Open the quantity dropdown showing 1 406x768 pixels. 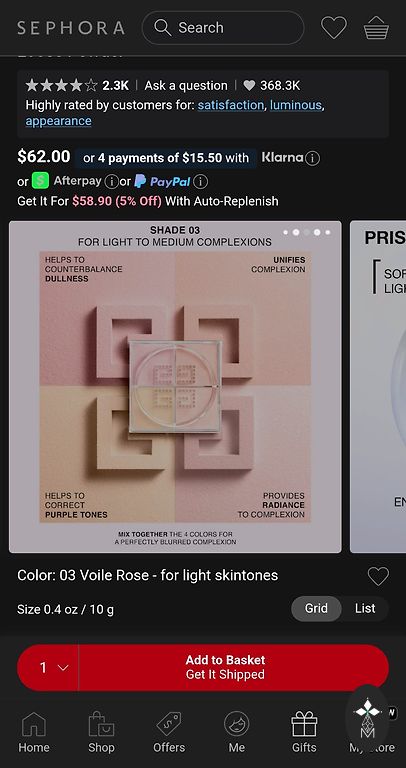(x=48, y=668)
